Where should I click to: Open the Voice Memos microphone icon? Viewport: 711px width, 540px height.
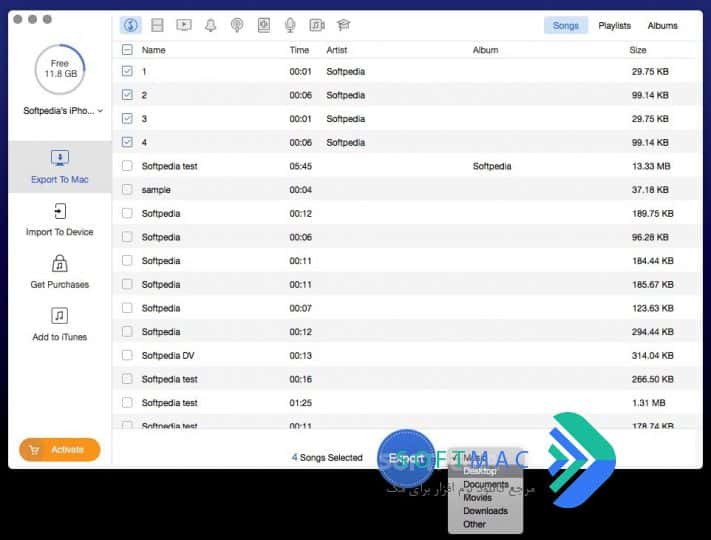point(290,25)
